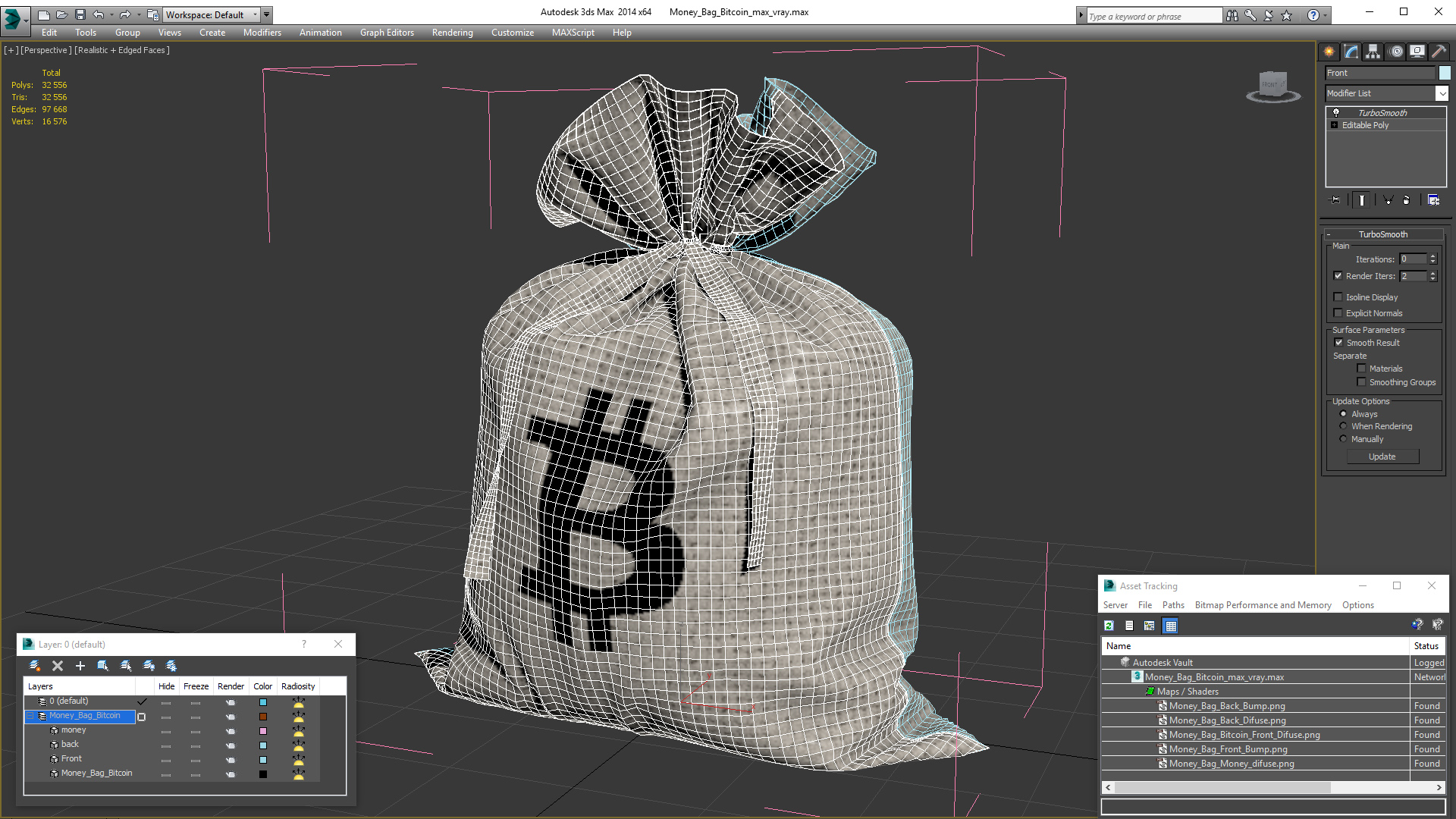Switch to the Create panel tab

1329,52
